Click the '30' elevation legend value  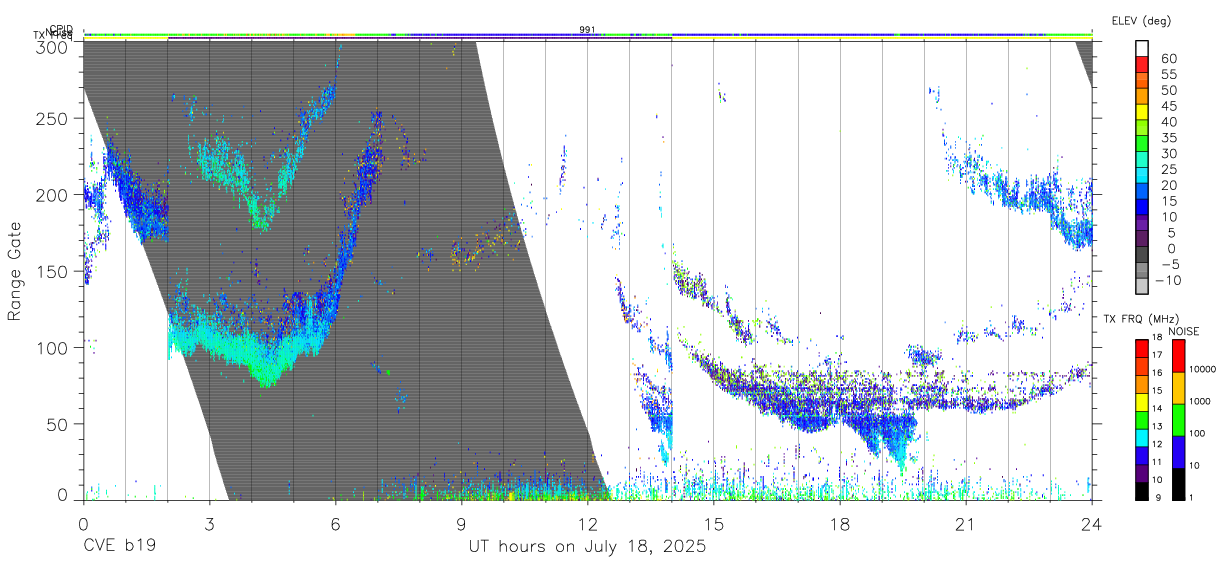pos(1167,153)
